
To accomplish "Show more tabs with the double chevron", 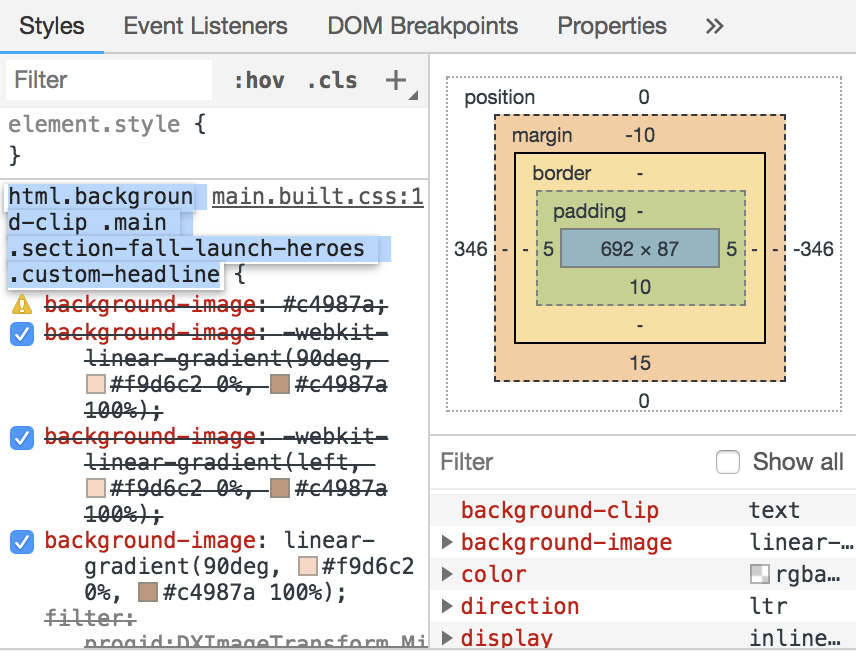I will tap(715, 26).
